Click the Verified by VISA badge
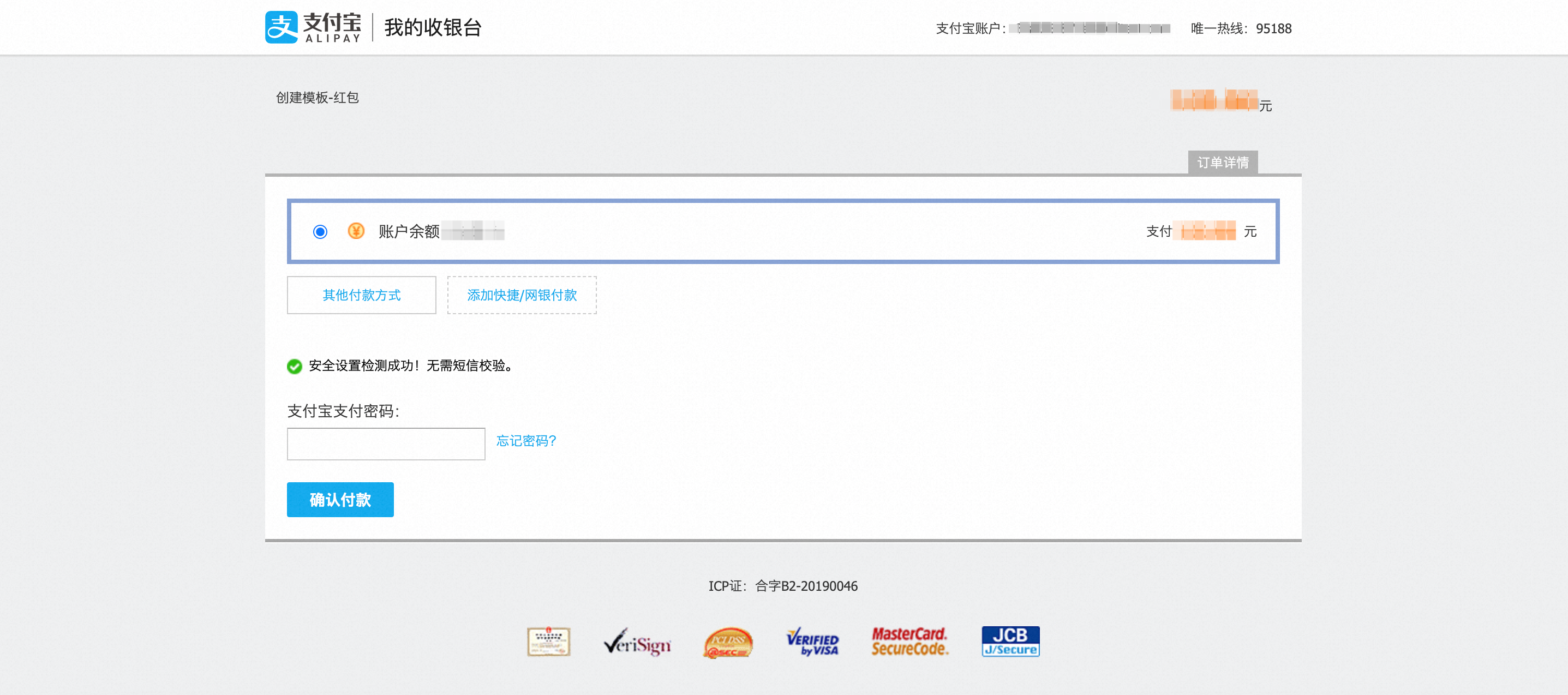 (812, 642)
